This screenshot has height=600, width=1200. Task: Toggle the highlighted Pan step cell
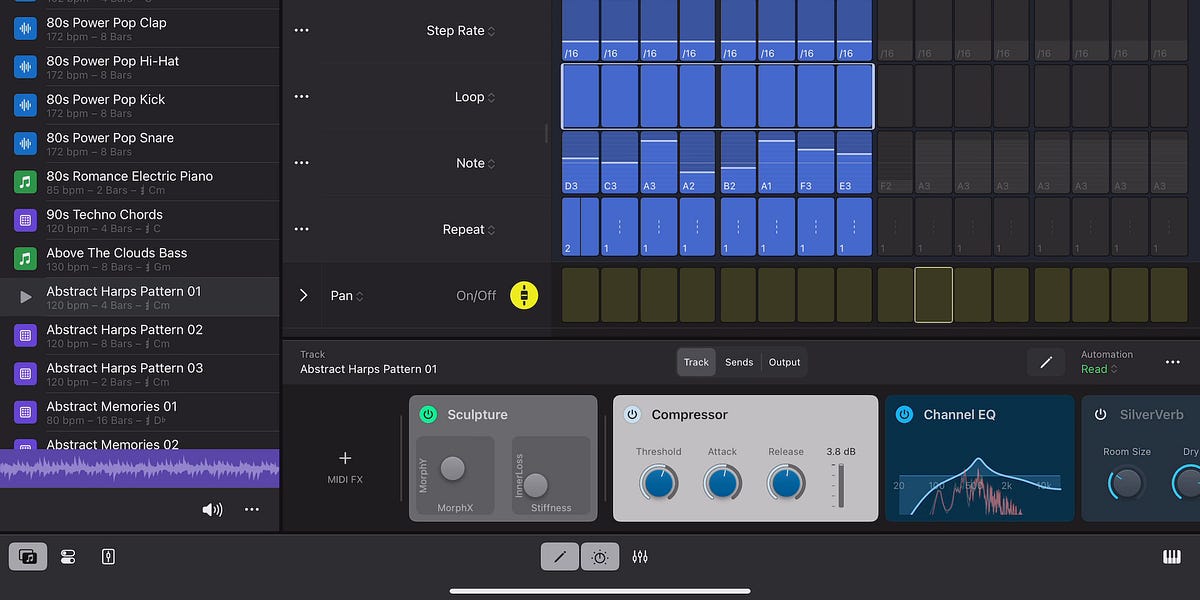click(x=934, y=295)
